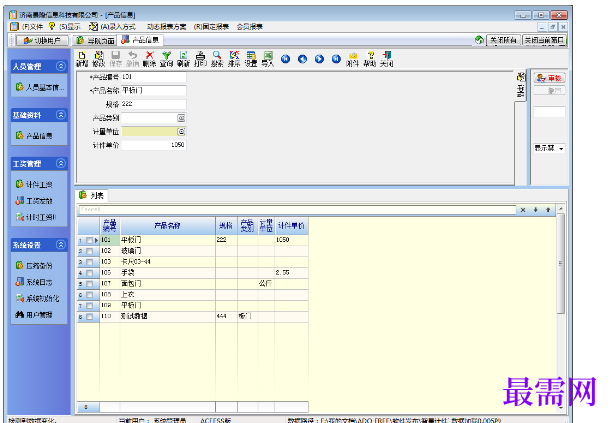This screenshot has height=423, width=615.
Task: Check the checkbox for row 103
Action: [90, 262]
